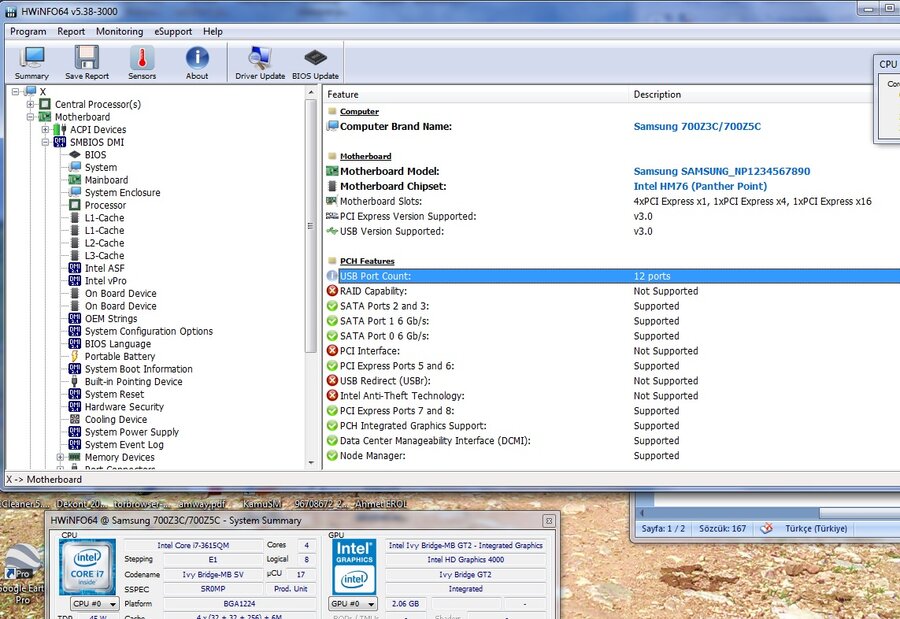900x619 pixels.
Task: Collapse the Motherboard tree node
Action: pos(30,117)
